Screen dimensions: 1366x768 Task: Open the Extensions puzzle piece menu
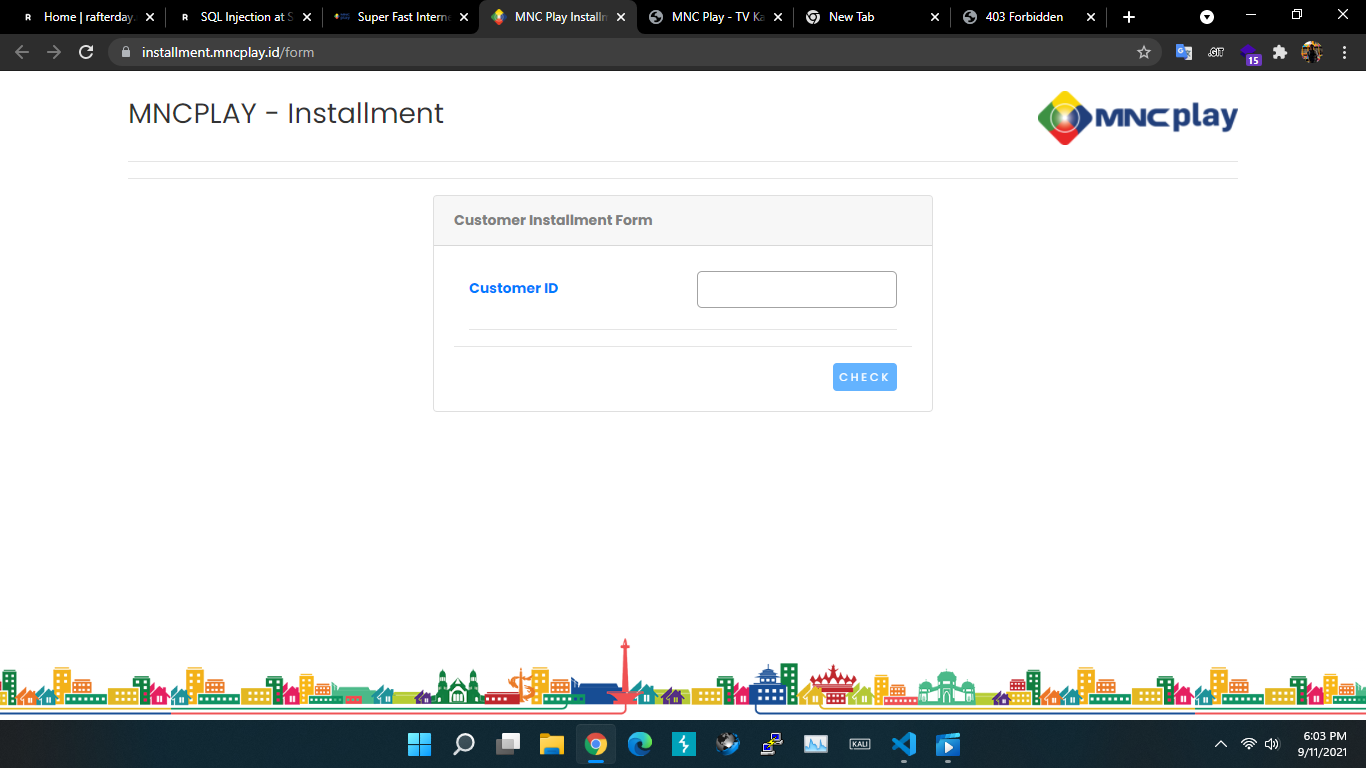coord(1280,52)
